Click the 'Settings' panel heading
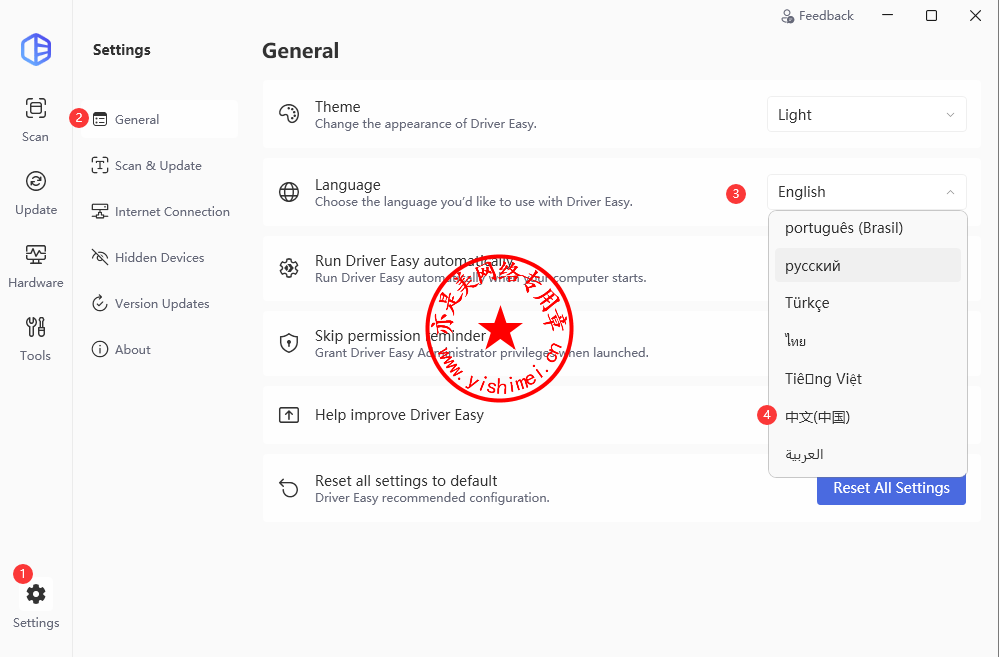This screenshot has height=657, width=999. pos(122,50)
